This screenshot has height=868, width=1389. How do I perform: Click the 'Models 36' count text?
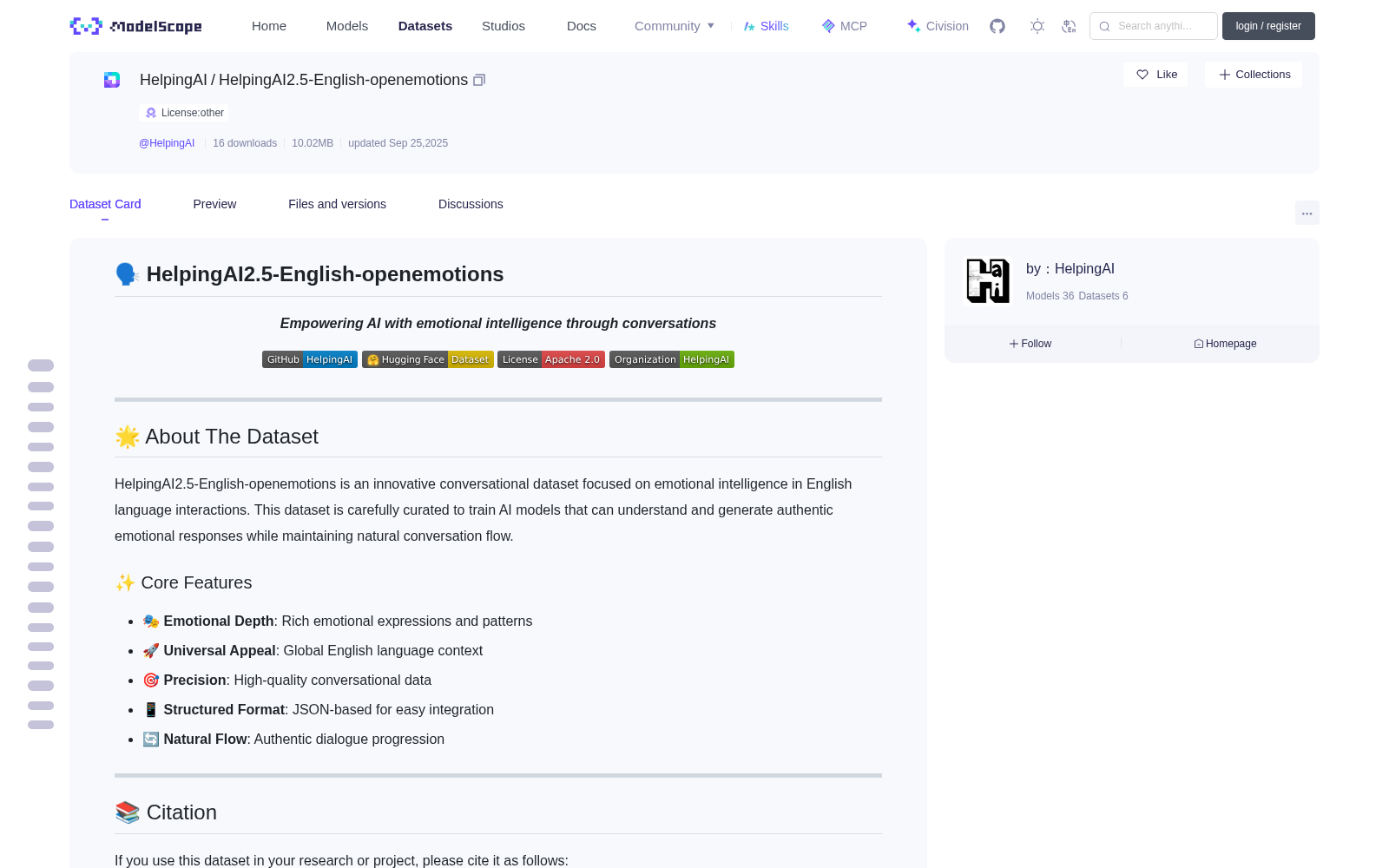[x=1050, y=296]
